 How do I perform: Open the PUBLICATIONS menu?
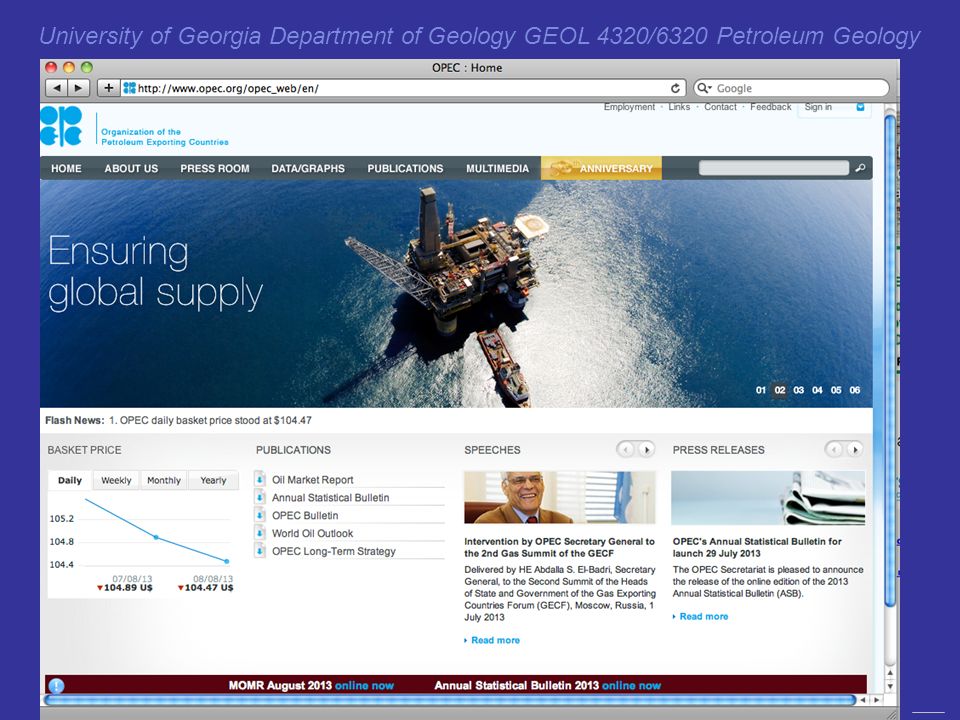(405, 168)
